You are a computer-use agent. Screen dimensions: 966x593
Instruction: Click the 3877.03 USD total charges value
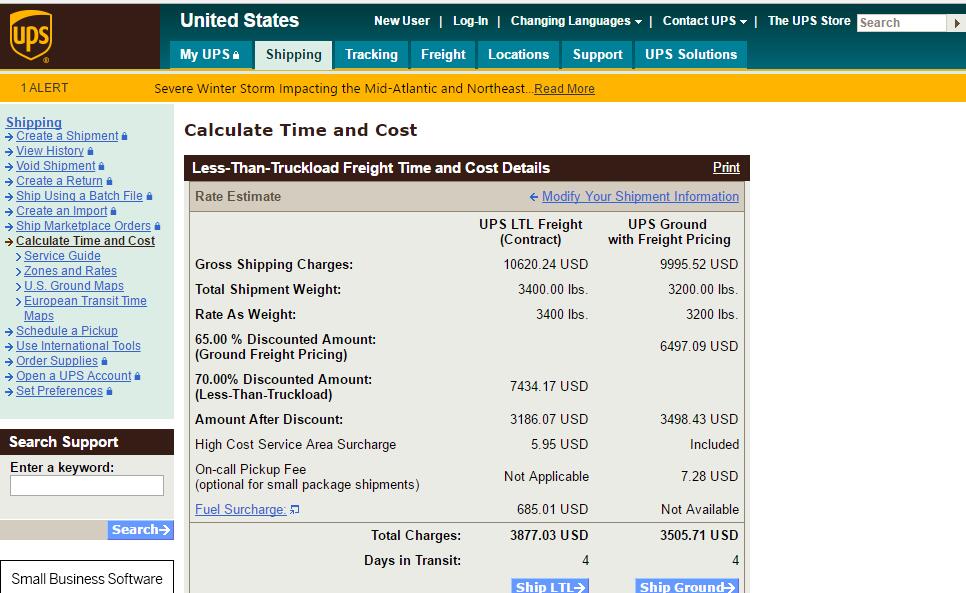tap(549, 536)
